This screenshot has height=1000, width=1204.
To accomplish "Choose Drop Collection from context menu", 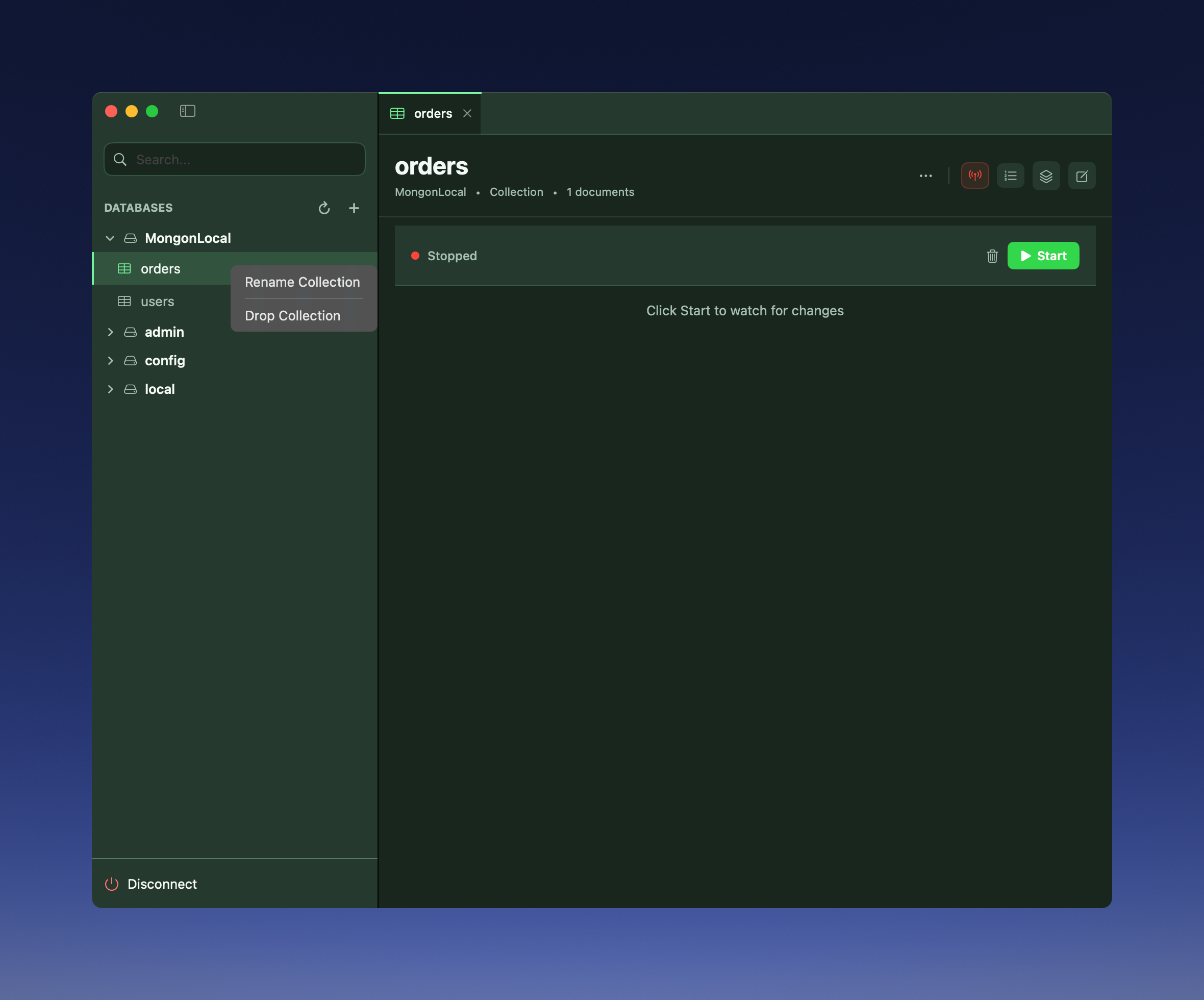I will [x=292, y=316].
